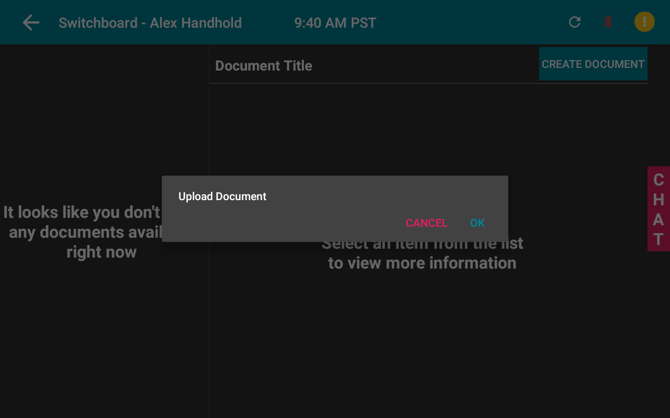Click the no documents available message
The height and width of the screenshot is (418, 670).
82,232
